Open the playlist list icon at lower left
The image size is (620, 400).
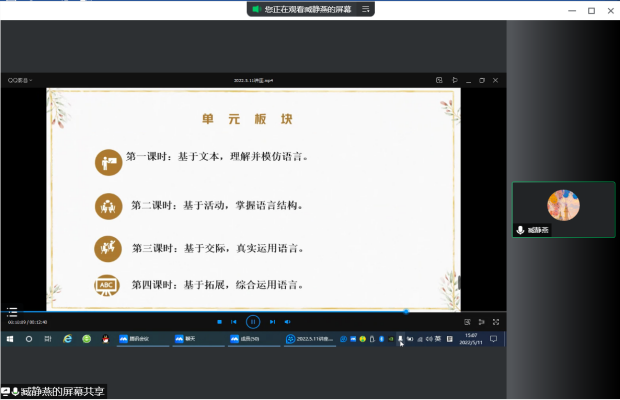(x=12, y=312)
